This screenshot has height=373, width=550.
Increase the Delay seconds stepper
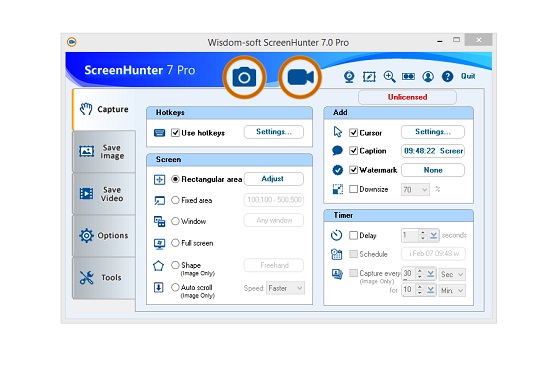[423, 232]
